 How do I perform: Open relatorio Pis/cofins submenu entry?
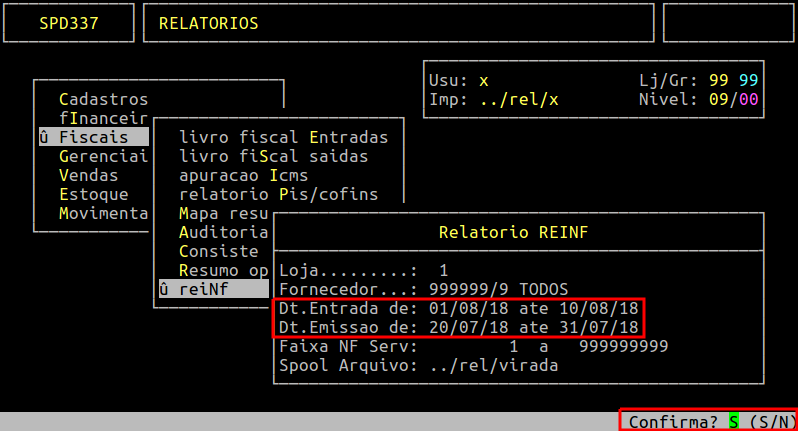tap(278, 194)
